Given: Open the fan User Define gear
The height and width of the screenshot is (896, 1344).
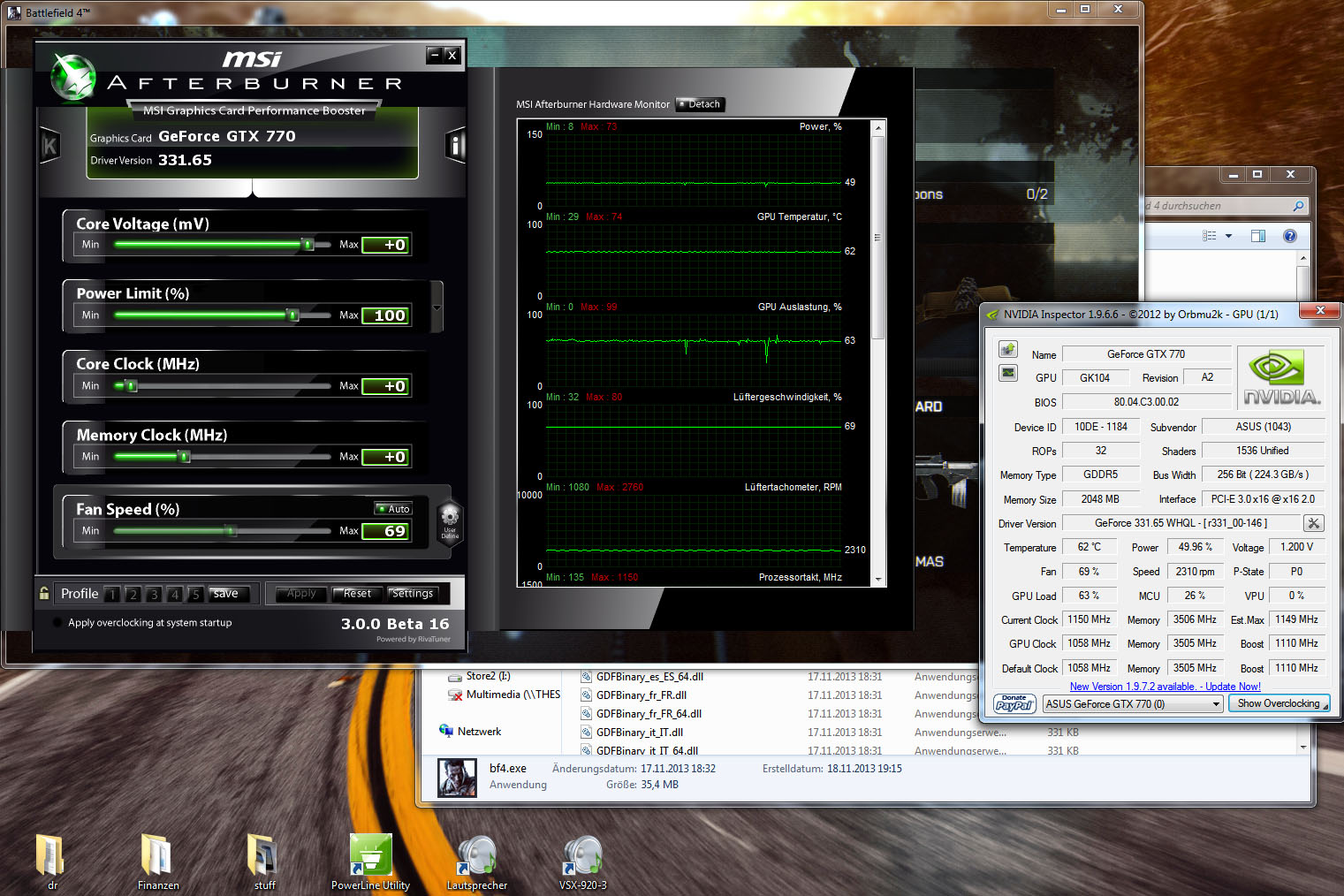Looking at the screenshot, I should (x=450, y=521).
